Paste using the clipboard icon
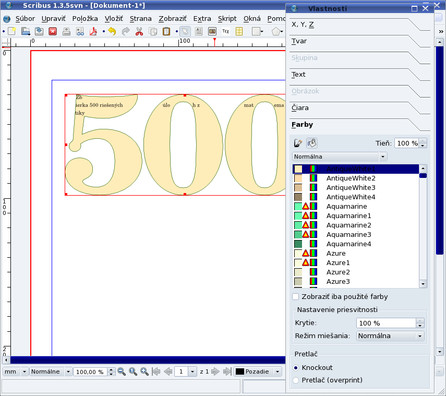The image size is (446, 396). point(166,32)
